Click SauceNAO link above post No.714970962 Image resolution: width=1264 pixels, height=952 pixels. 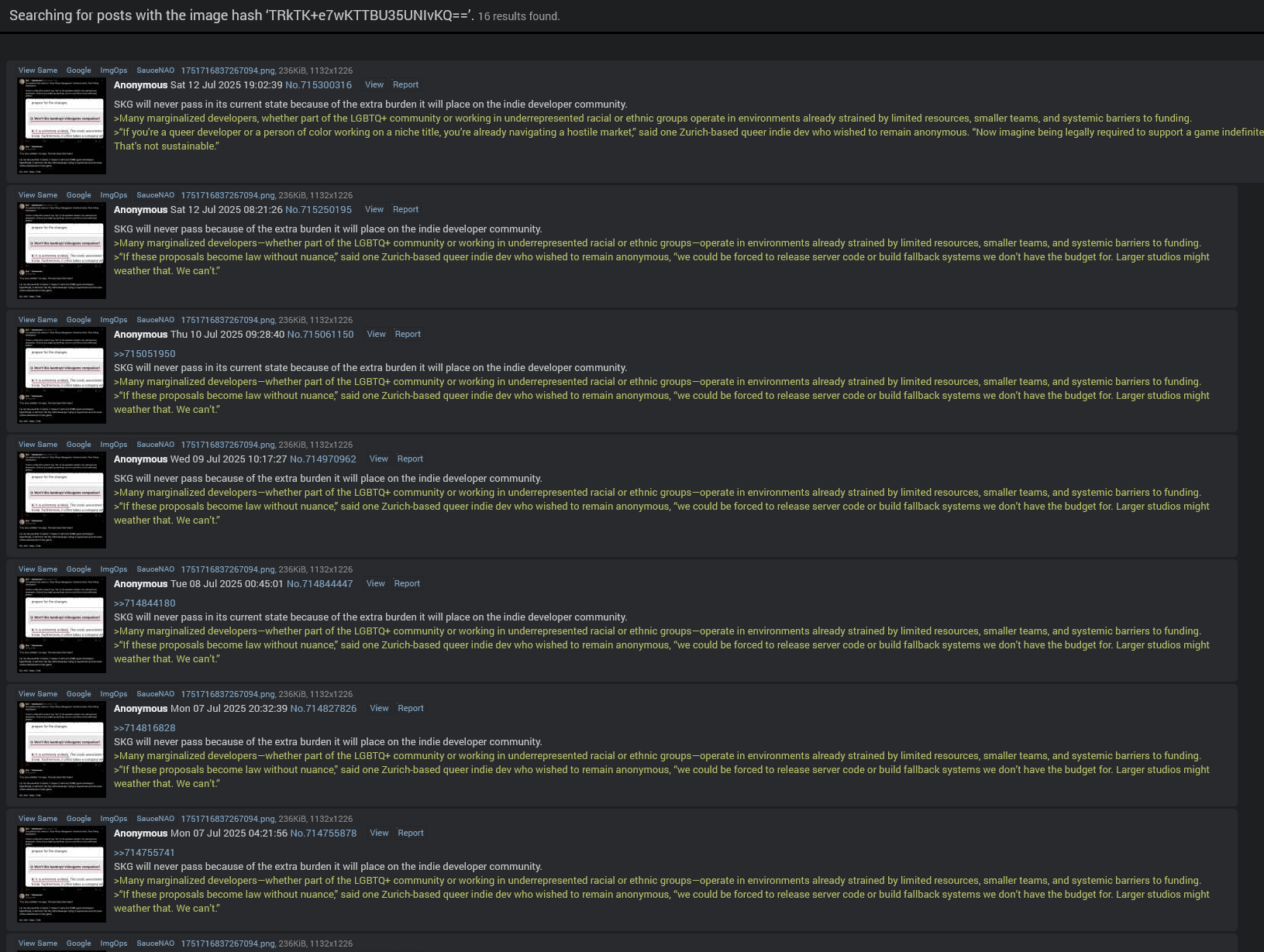[156, 445]
